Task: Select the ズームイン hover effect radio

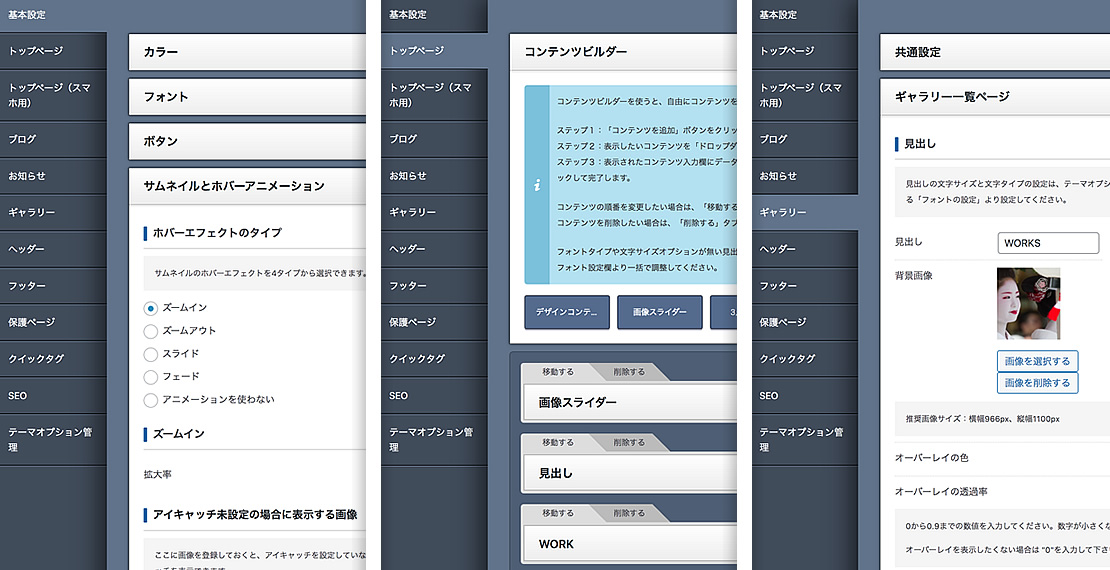Action: point(150,308)
